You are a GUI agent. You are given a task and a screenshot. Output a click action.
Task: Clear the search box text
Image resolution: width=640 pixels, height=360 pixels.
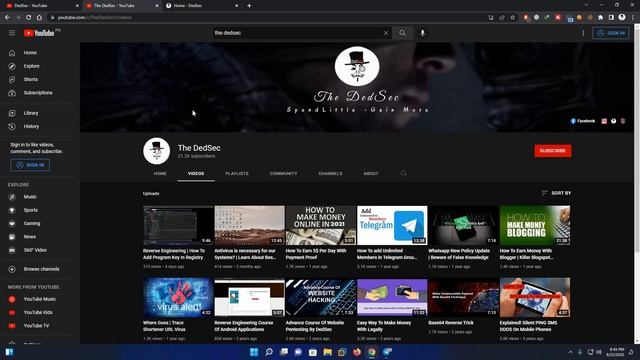click(x=386, y=33)
